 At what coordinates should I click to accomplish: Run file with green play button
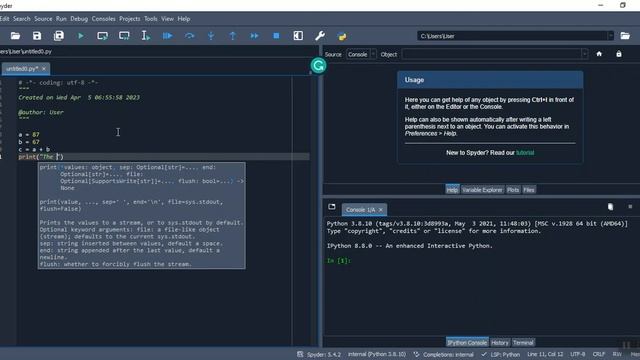pyautogui.click(x=81, y=36)
